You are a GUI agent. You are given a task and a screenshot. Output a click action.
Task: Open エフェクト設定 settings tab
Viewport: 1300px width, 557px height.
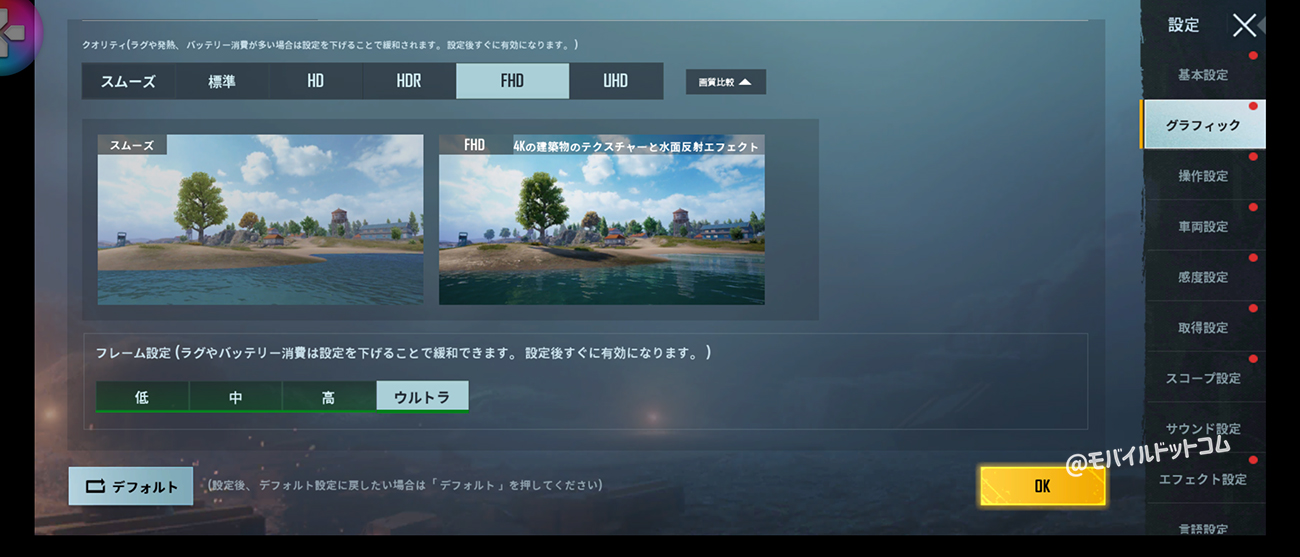[1203, 479]
